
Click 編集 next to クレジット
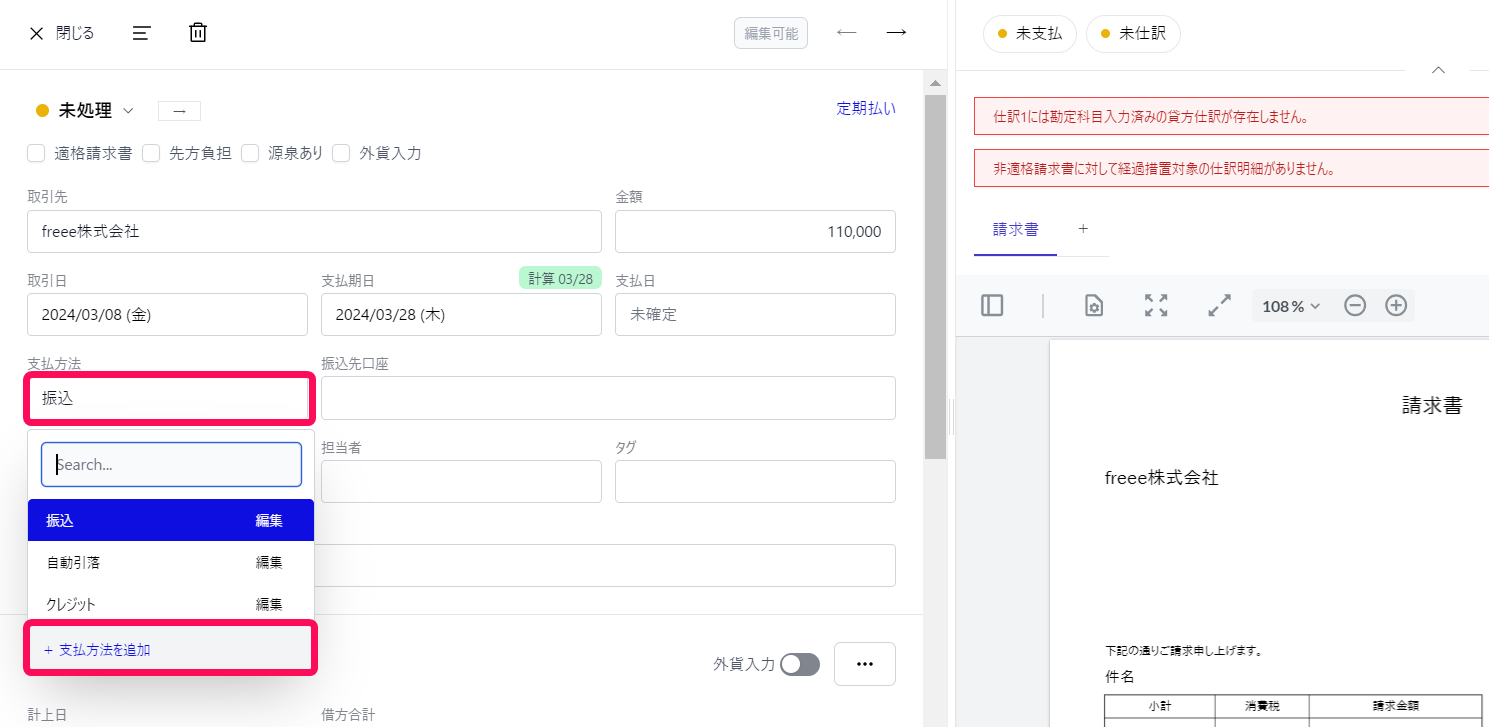pos(269,604)
